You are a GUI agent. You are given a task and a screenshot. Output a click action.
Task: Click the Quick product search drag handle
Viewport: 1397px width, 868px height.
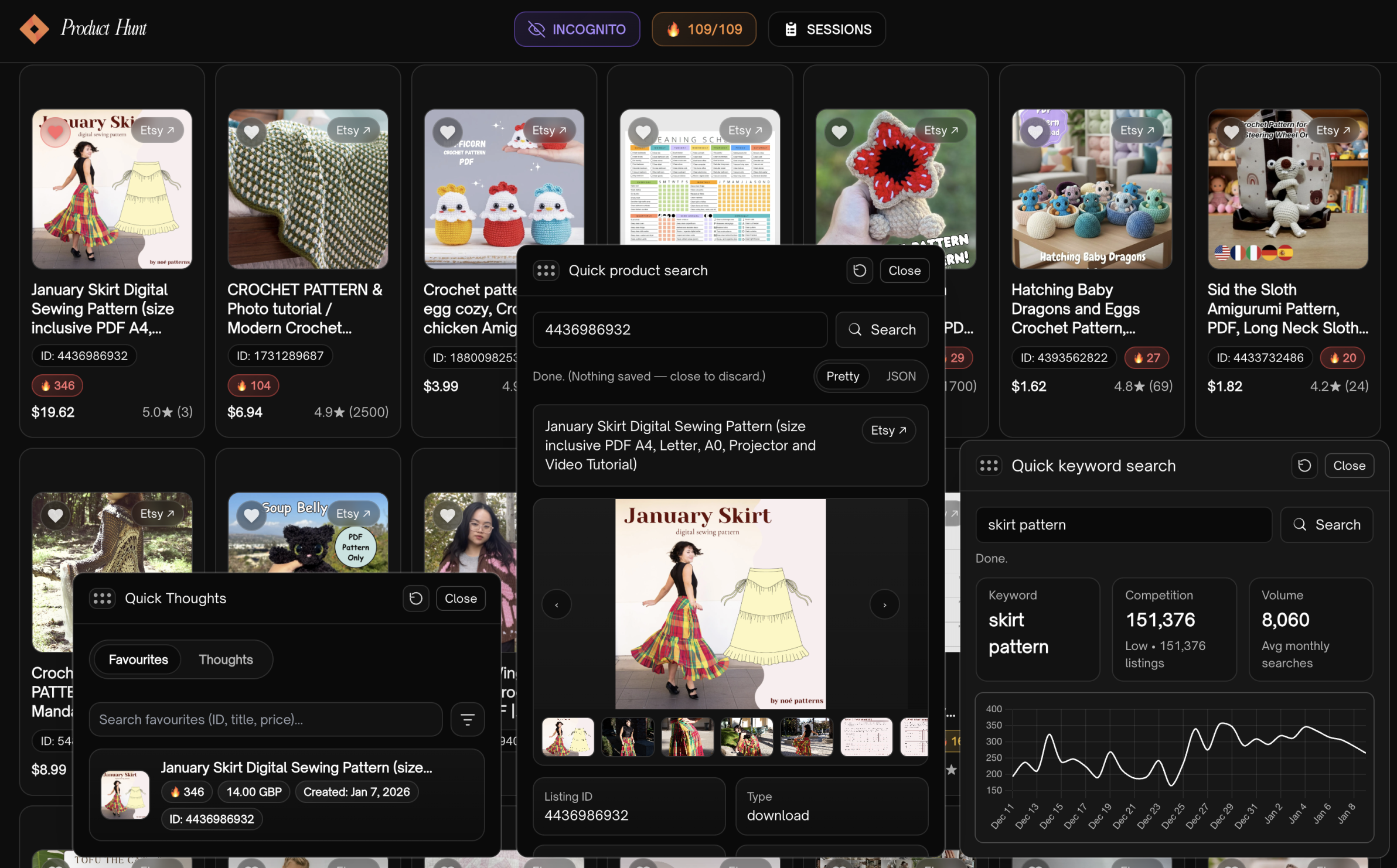click(546, 271)
